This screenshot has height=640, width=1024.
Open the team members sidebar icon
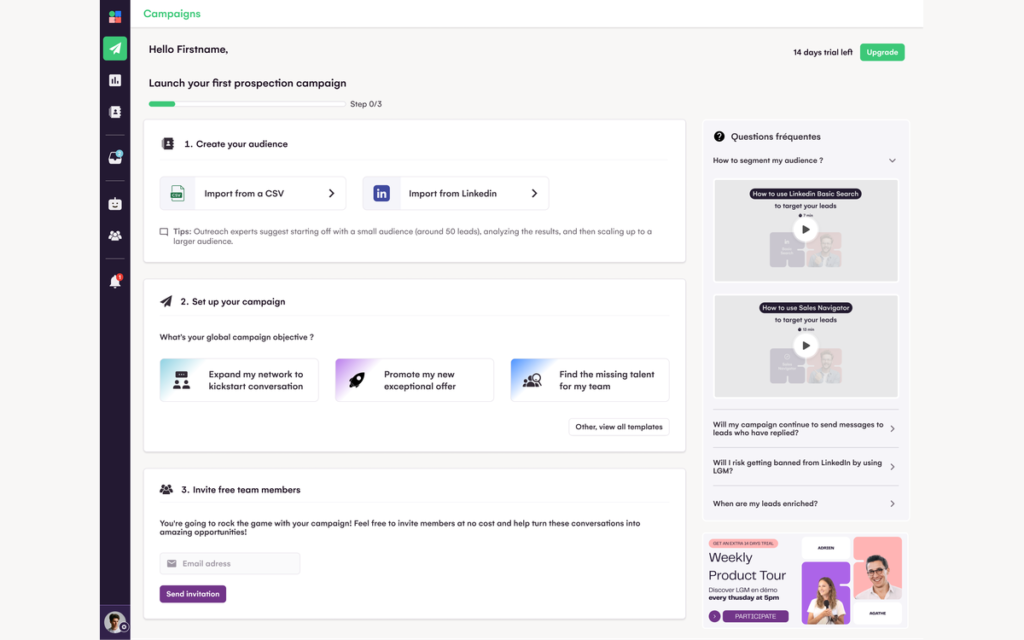(115, 236)
